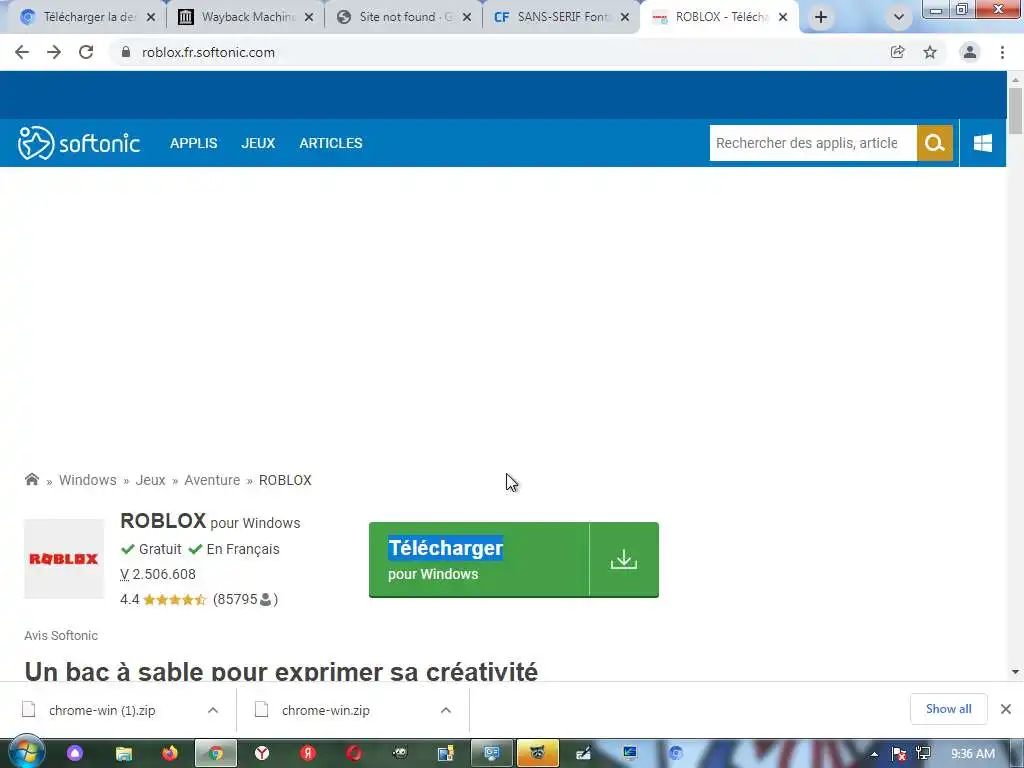Open the Aventure breadcrumb link
This screenshot has height=768, width=1024.
pyautogui.click(x=212, y=480)
